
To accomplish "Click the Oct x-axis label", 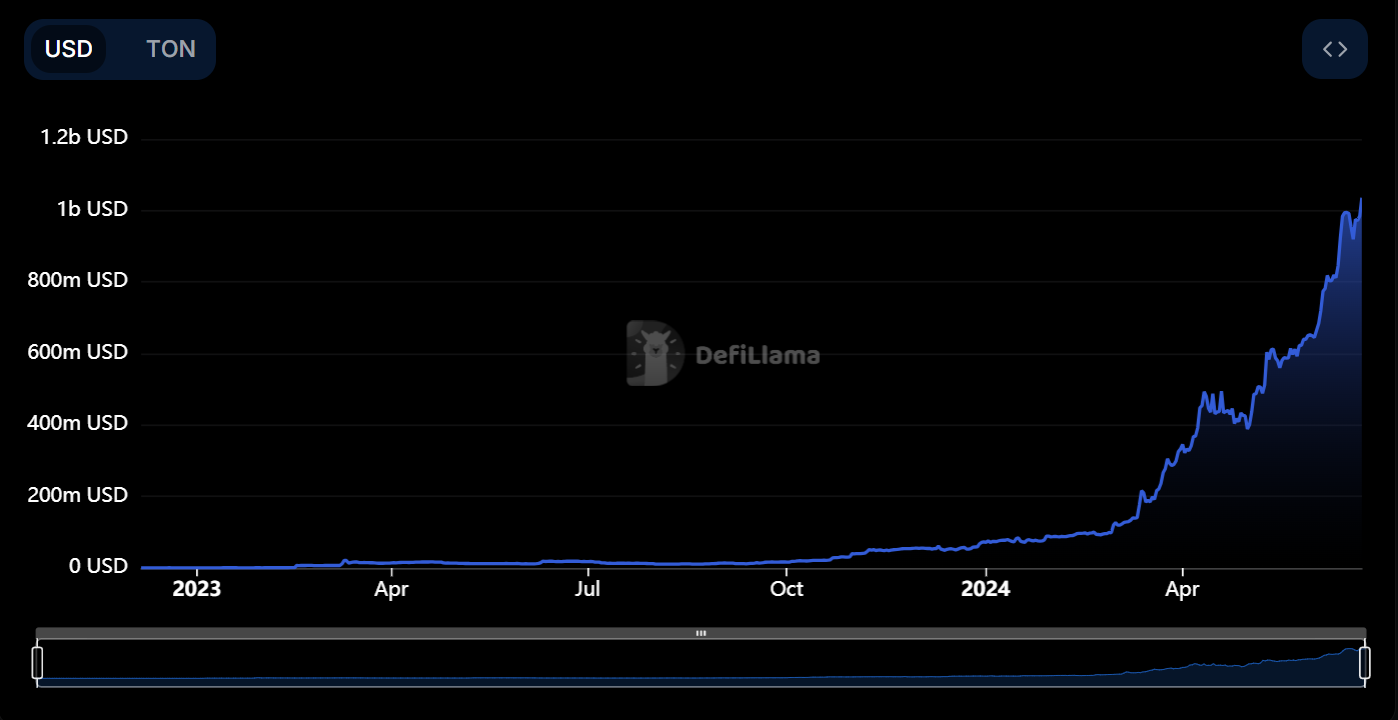I will tap(787, 588).
